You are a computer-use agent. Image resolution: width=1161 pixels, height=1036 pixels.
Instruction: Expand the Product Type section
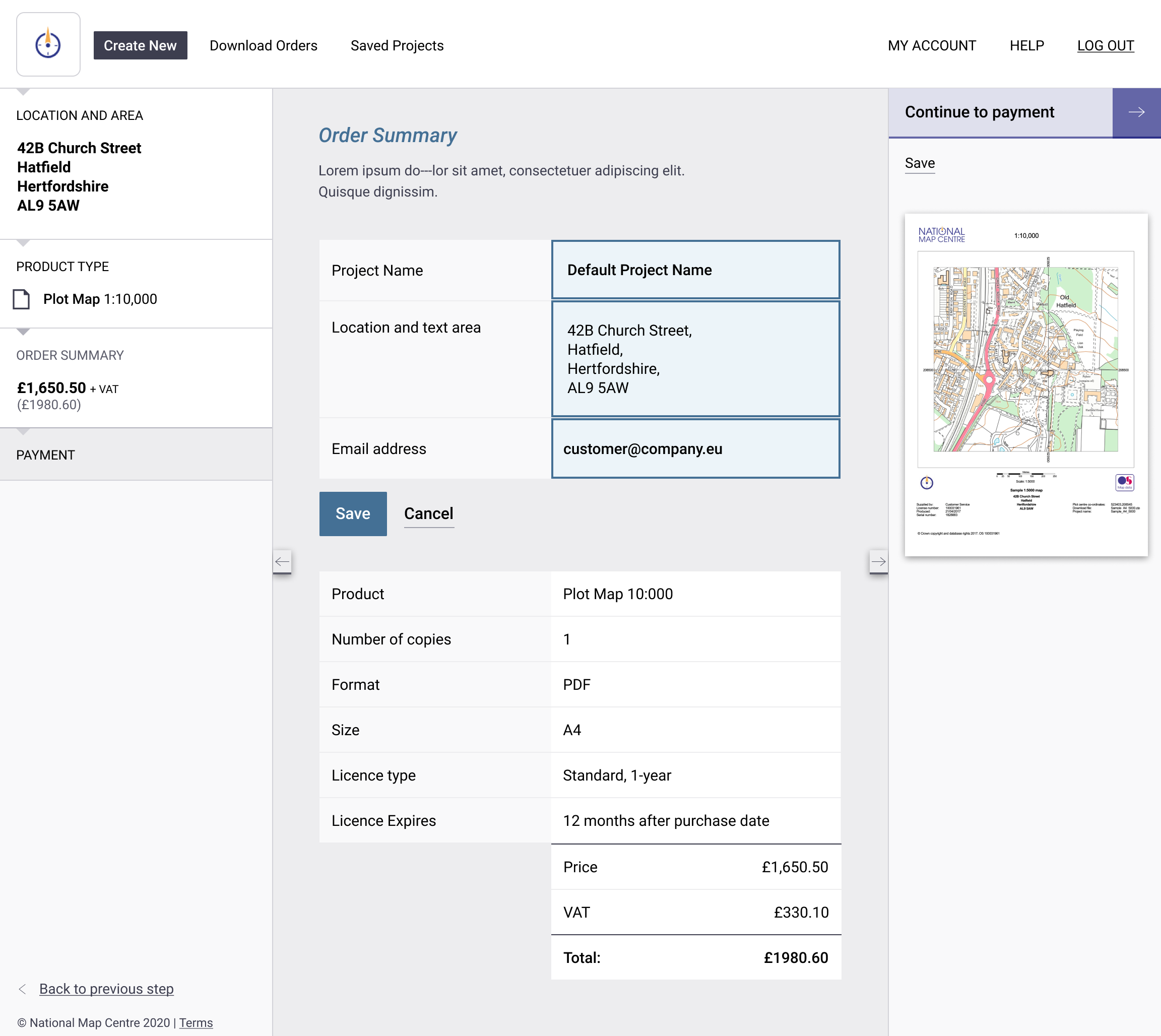tap(62, 267)
